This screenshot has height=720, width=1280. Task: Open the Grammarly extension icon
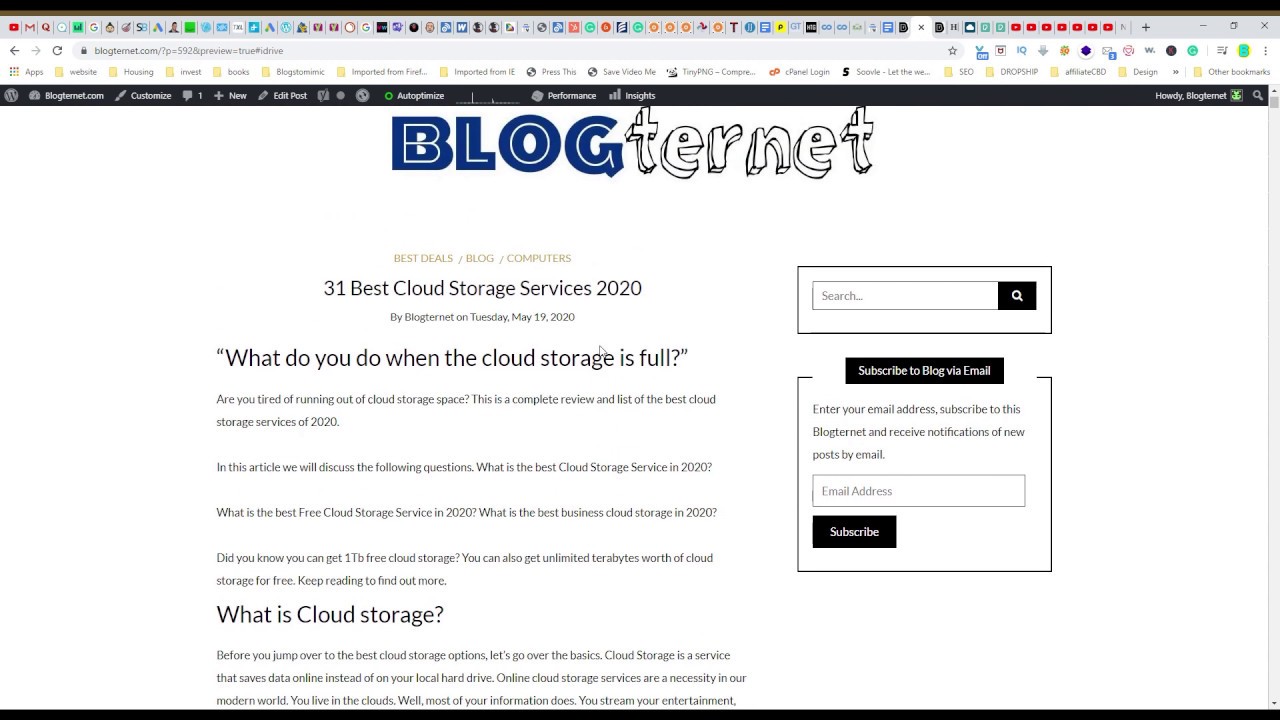pyautogui.click(x=1192, y=50)
